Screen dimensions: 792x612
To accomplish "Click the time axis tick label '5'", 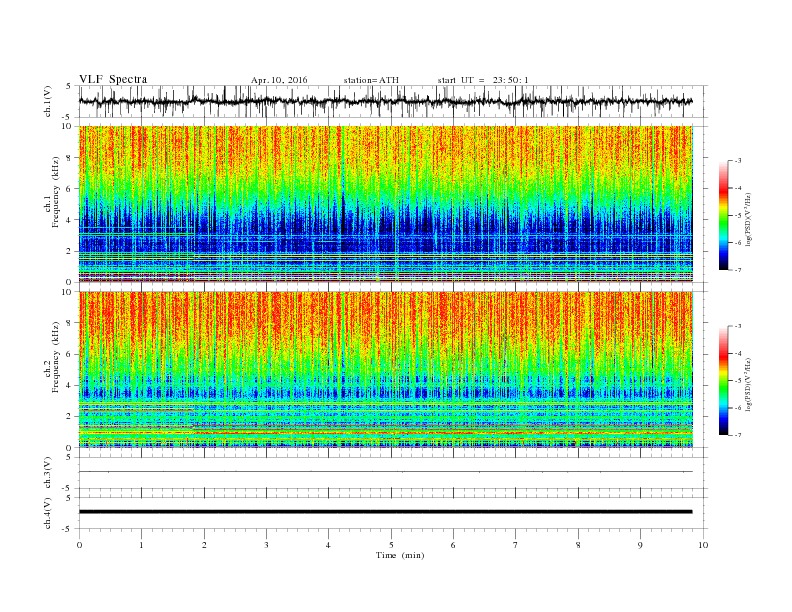I will click(391, 545).
